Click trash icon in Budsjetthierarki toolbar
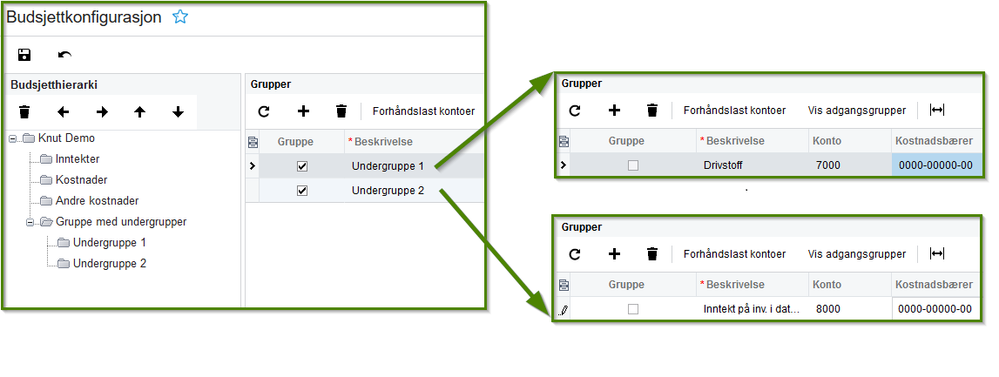 pos(24,112)
